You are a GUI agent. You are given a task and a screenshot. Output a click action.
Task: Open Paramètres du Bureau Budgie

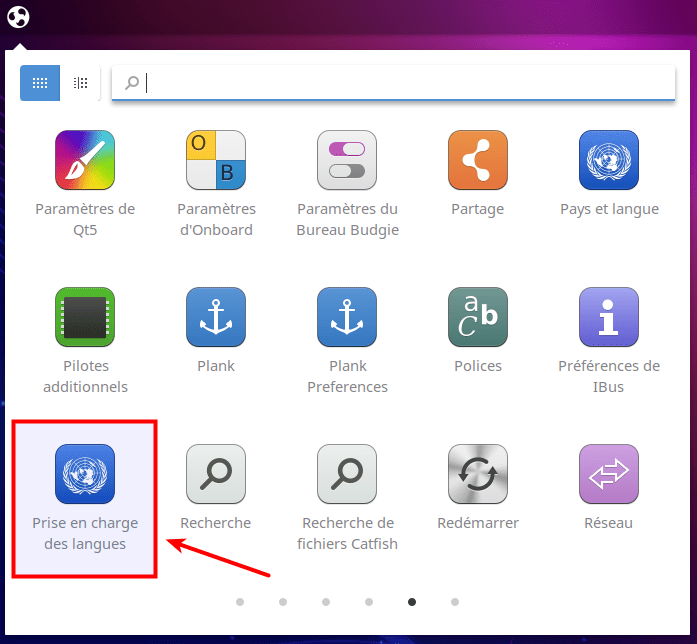347,160
